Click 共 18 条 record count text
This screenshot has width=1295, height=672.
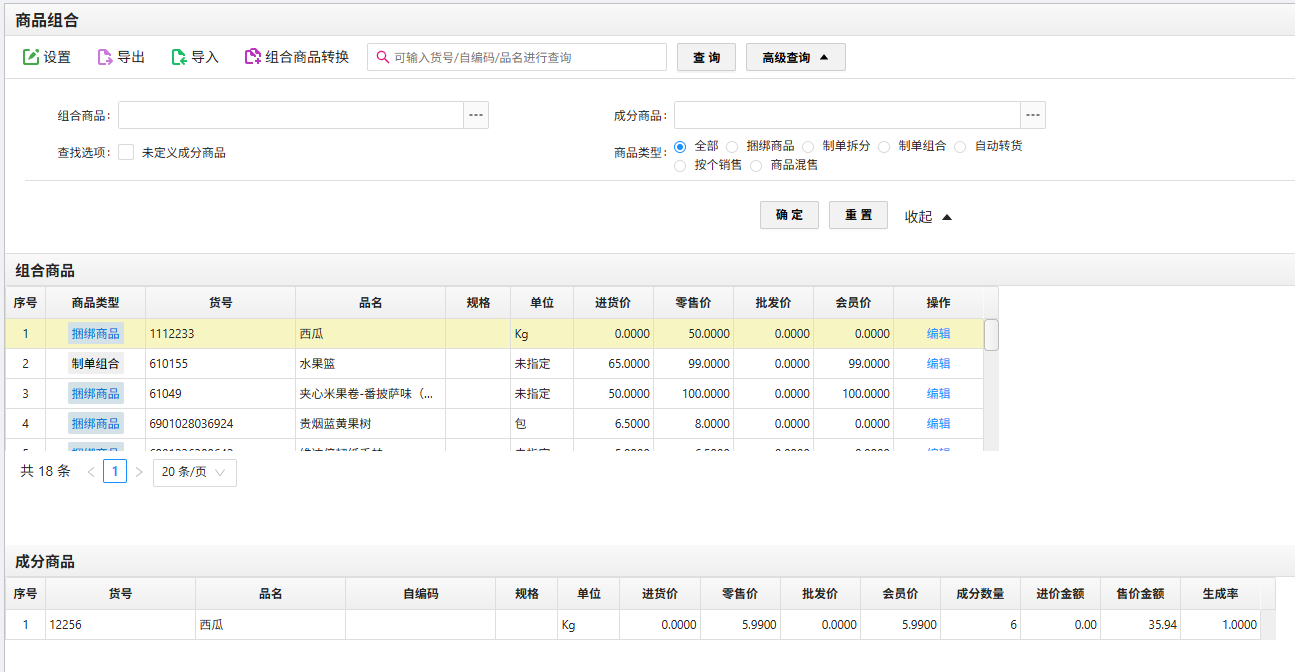(x=45, y=472)
